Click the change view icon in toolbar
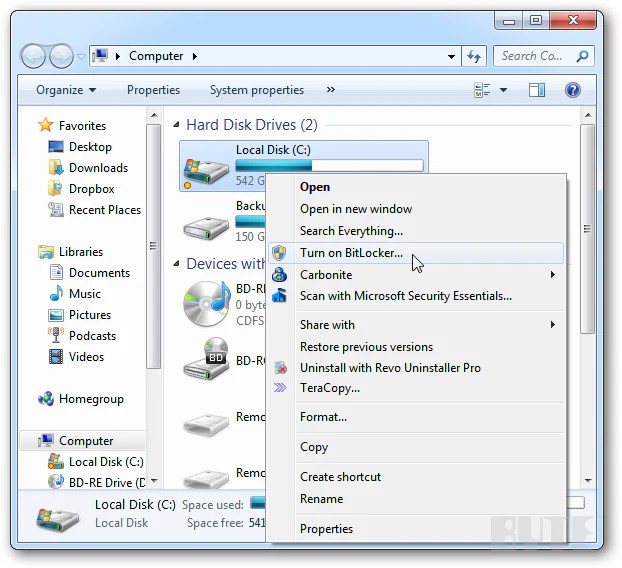 482,90
